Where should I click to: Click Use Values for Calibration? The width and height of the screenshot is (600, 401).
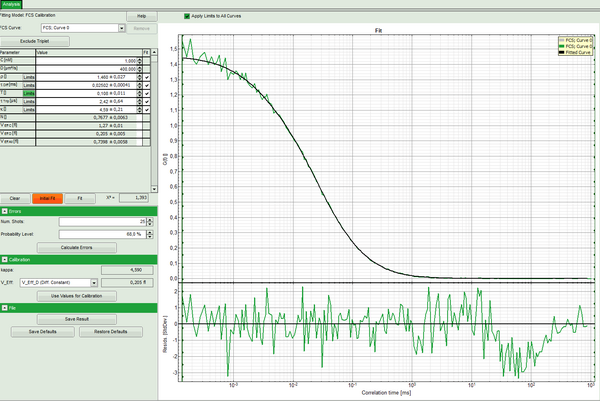(77, 296)
